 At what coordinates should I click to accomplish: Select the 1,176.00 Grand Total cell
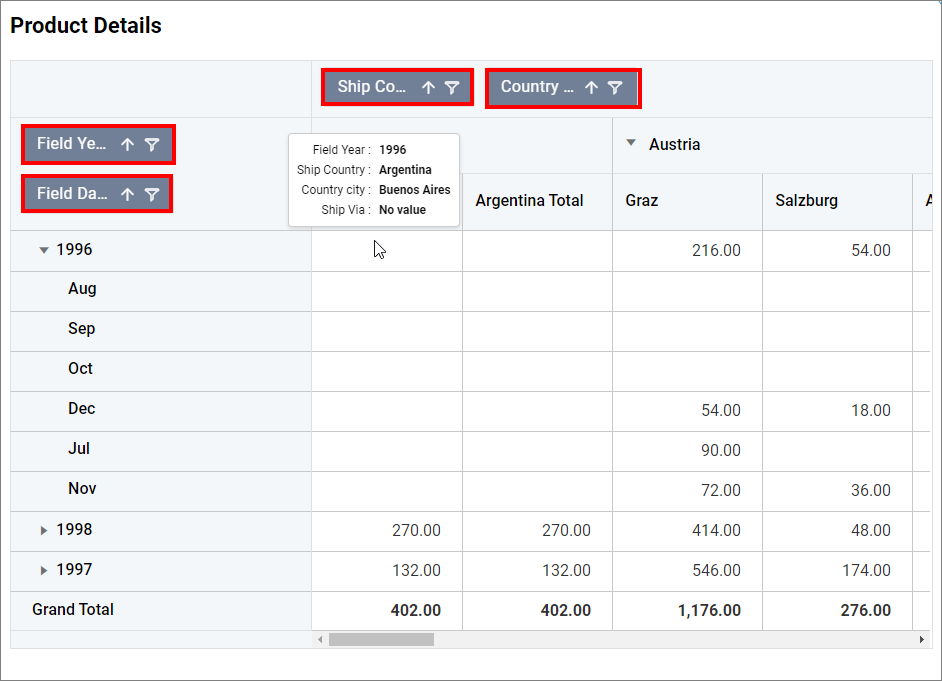[708, 610]
